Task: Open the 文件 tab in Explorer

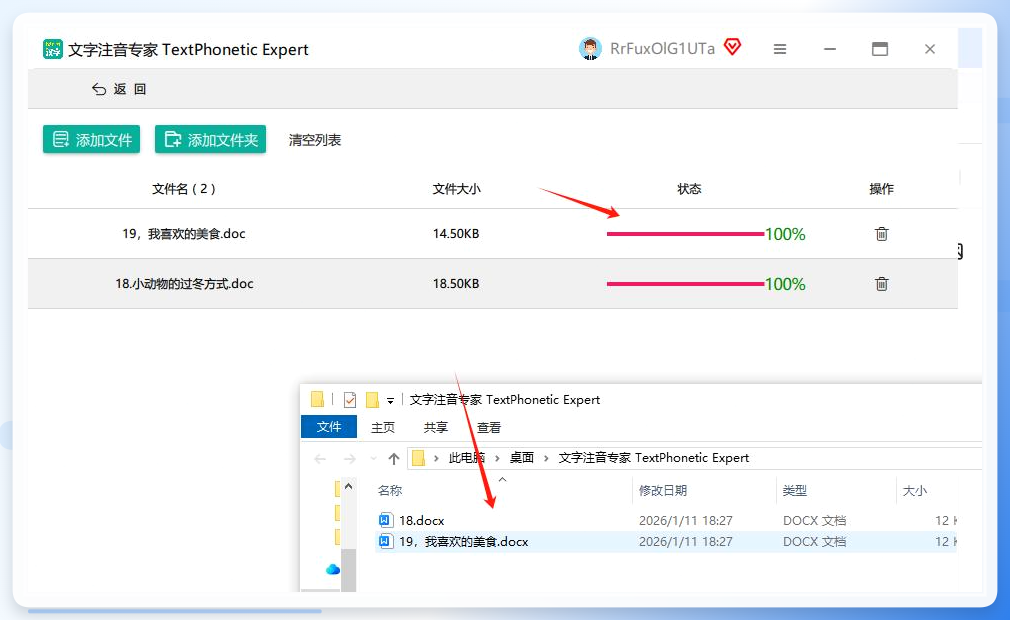Action: pyautogui.click(x=329, y=427)
